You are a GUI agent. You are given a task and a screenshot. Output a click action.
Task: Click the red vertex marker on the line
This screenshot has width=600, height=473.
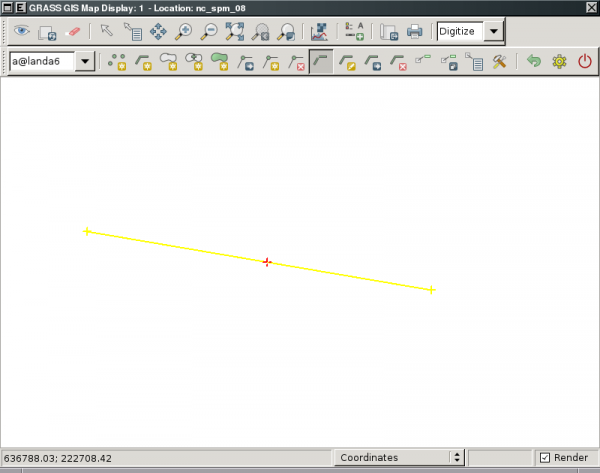click(x=266, y=262)
